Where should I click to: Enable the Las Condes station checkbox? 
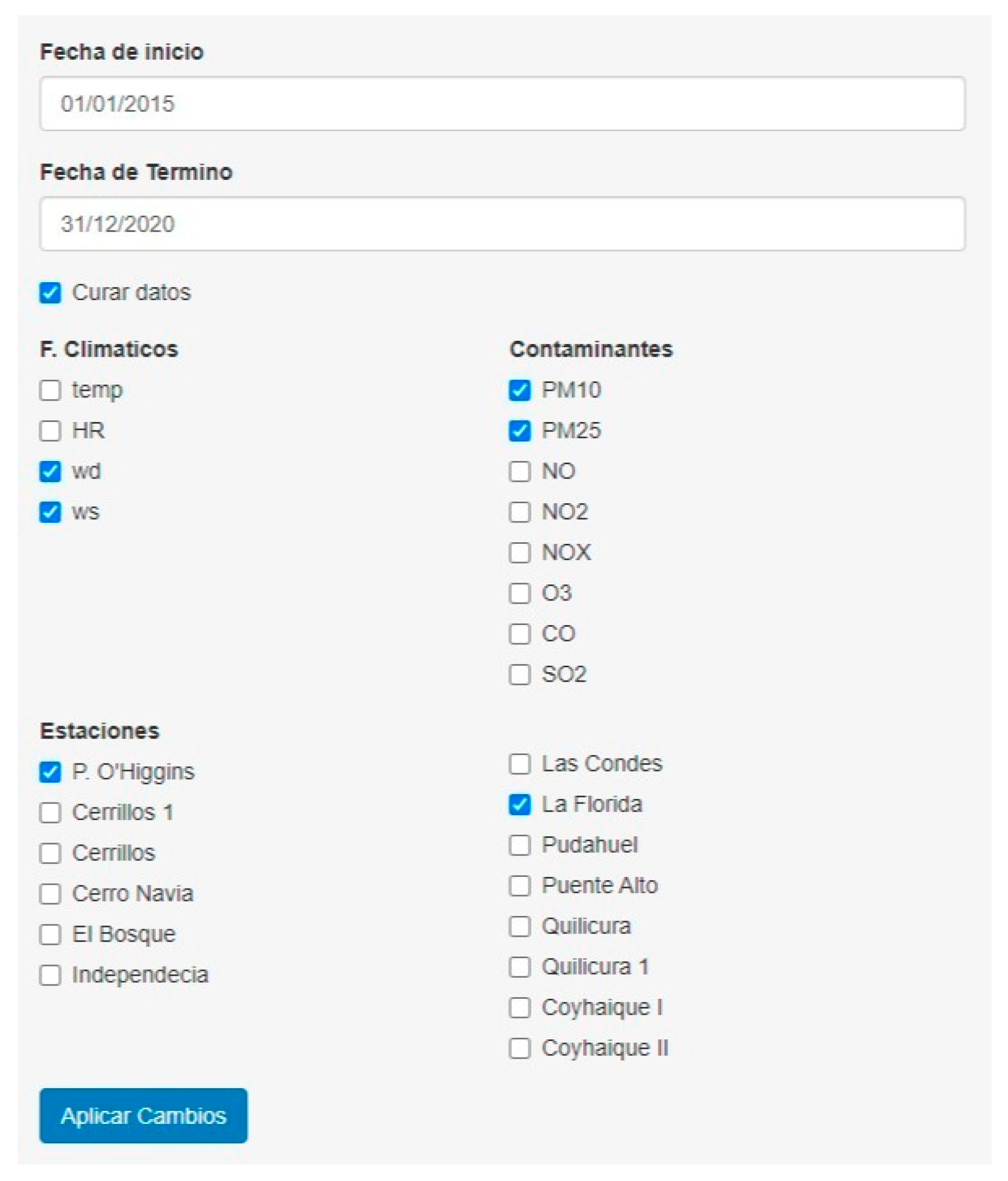tap(519, 764)
